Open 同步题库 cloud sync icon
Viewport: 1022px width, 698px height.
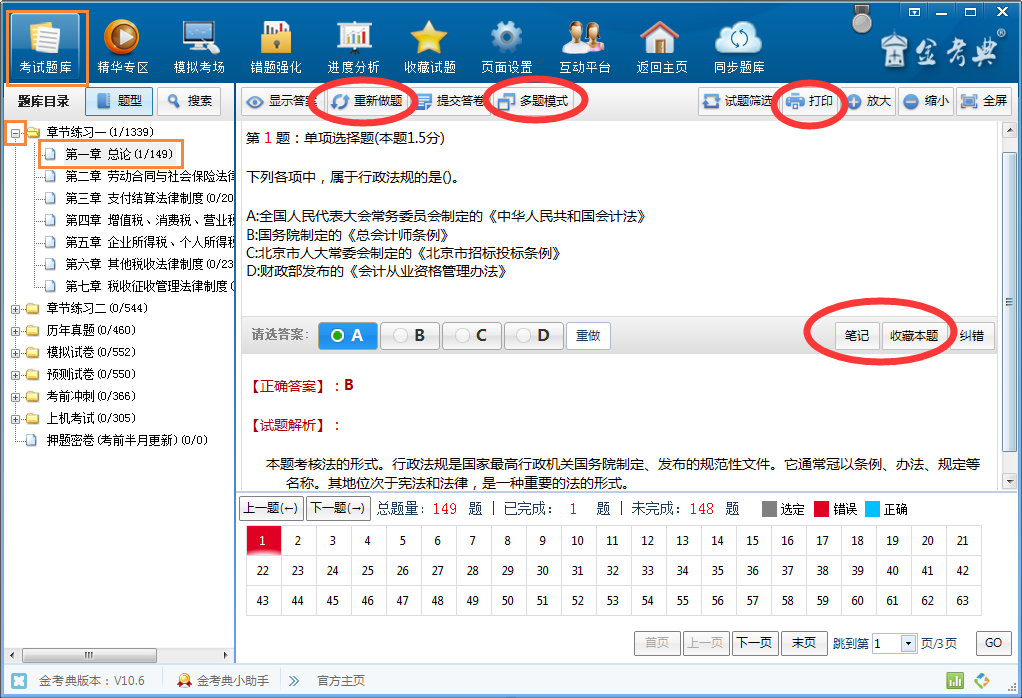(x=739, y=38)
